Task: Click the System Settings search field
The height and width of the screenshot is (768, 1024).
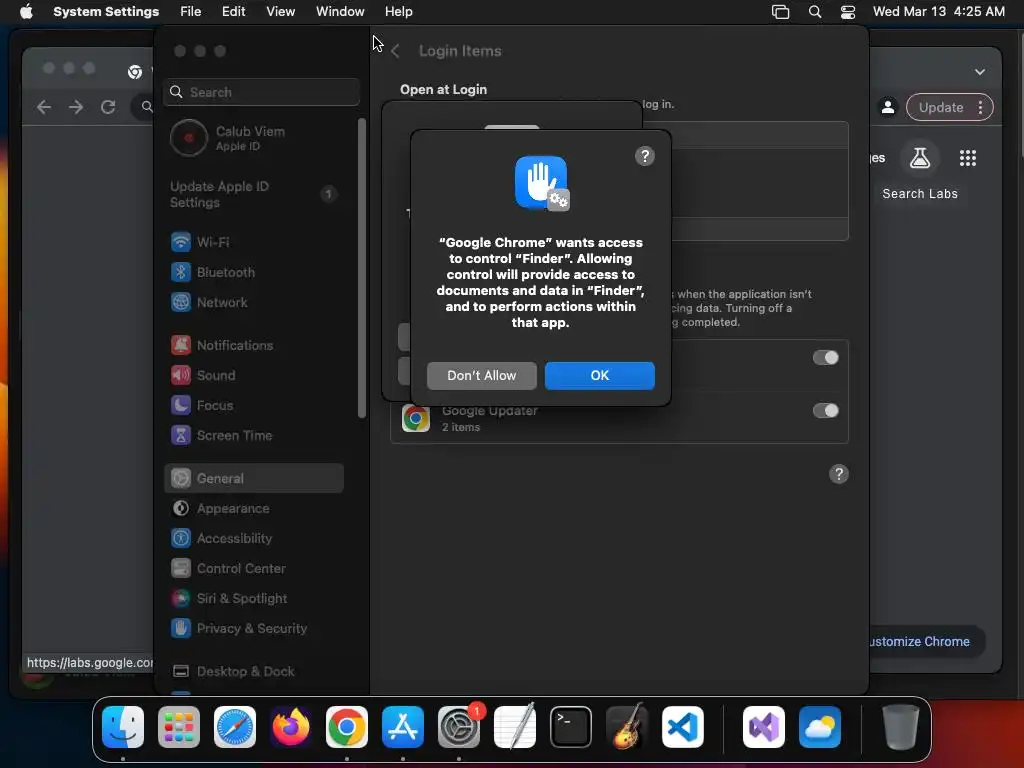Action: (261, 92)
